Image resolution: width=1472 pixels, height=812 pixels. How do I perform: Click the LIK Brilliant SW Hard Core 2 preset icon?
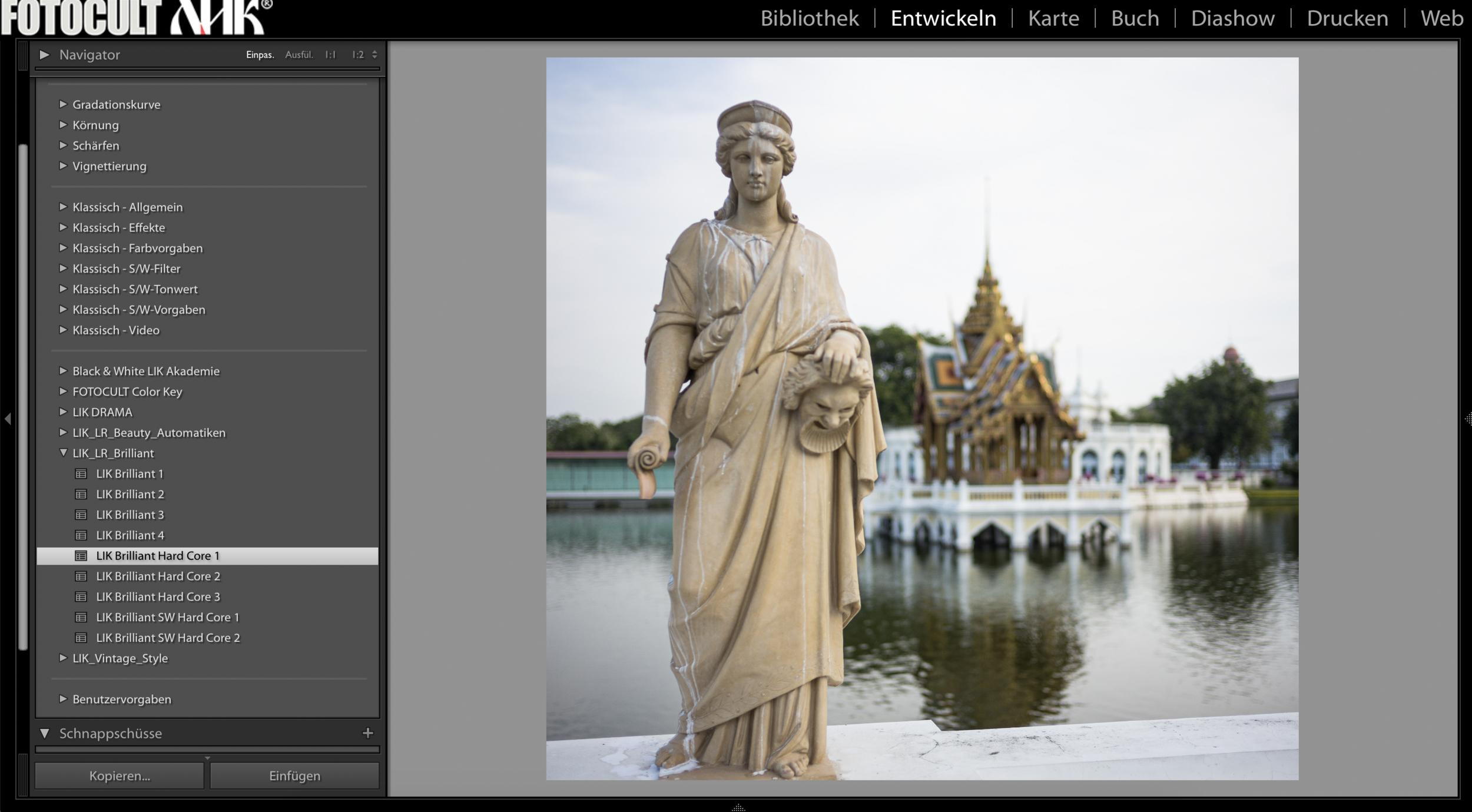81,638
